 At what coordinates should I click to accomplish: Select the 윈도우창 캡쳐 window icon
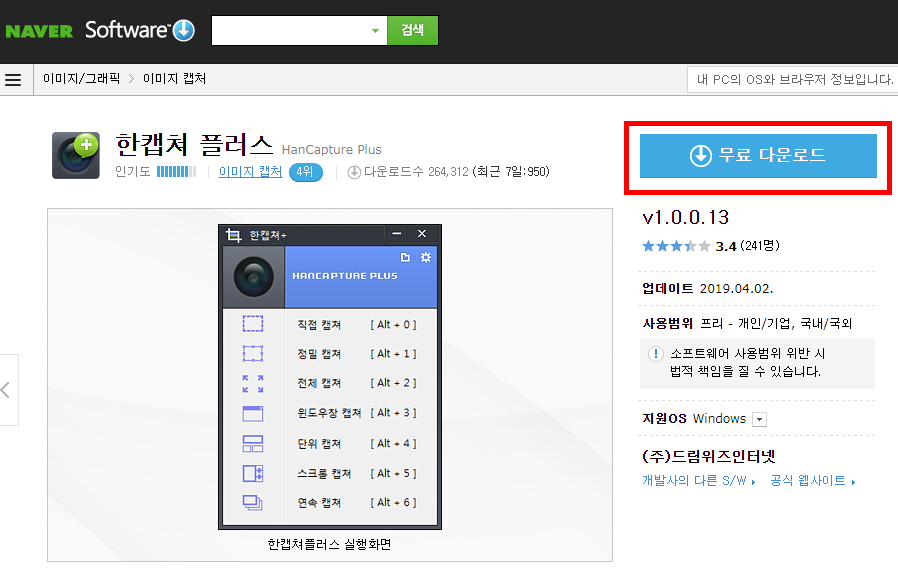[x=253, y=413]
